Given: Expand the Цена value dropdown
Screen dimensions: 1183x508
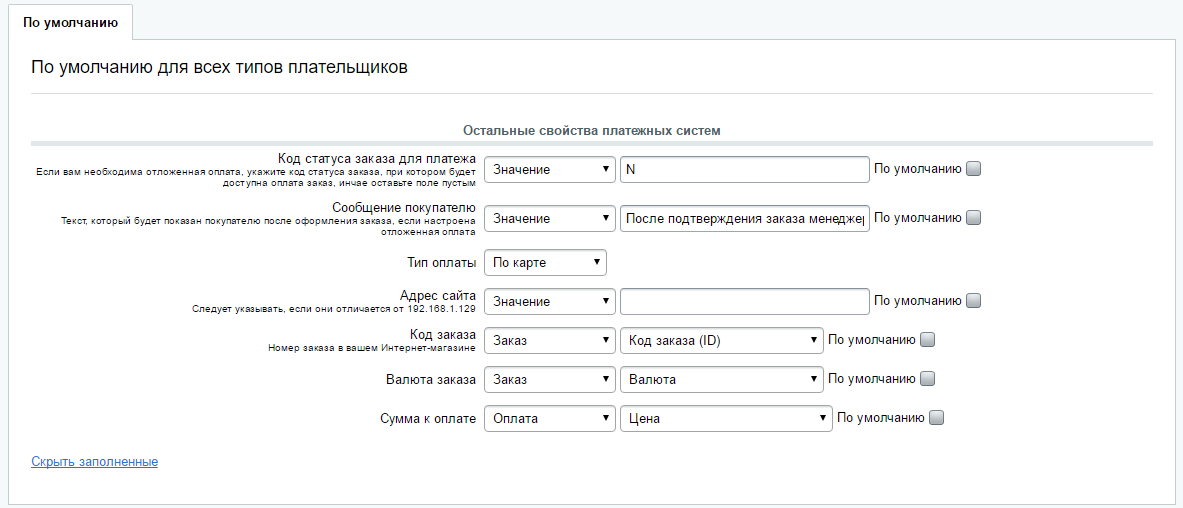Looking at the screenshot, I should coord(726,418).
